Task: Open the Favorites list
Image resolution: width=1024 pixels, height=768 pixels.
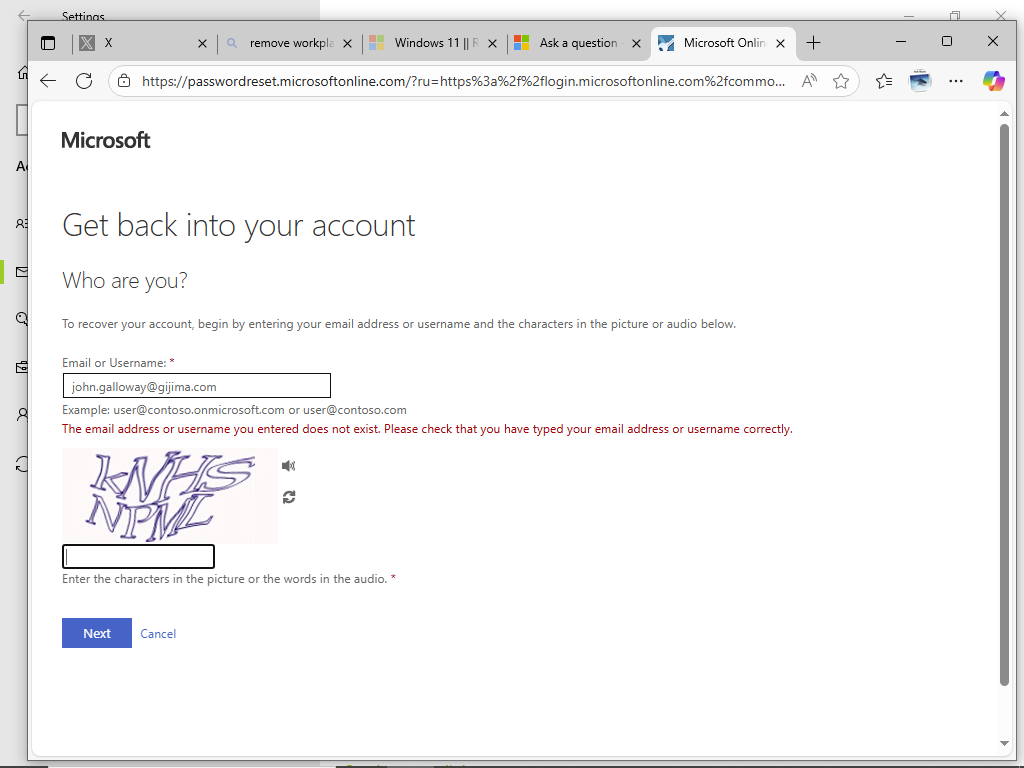Action: coord(884,81)
